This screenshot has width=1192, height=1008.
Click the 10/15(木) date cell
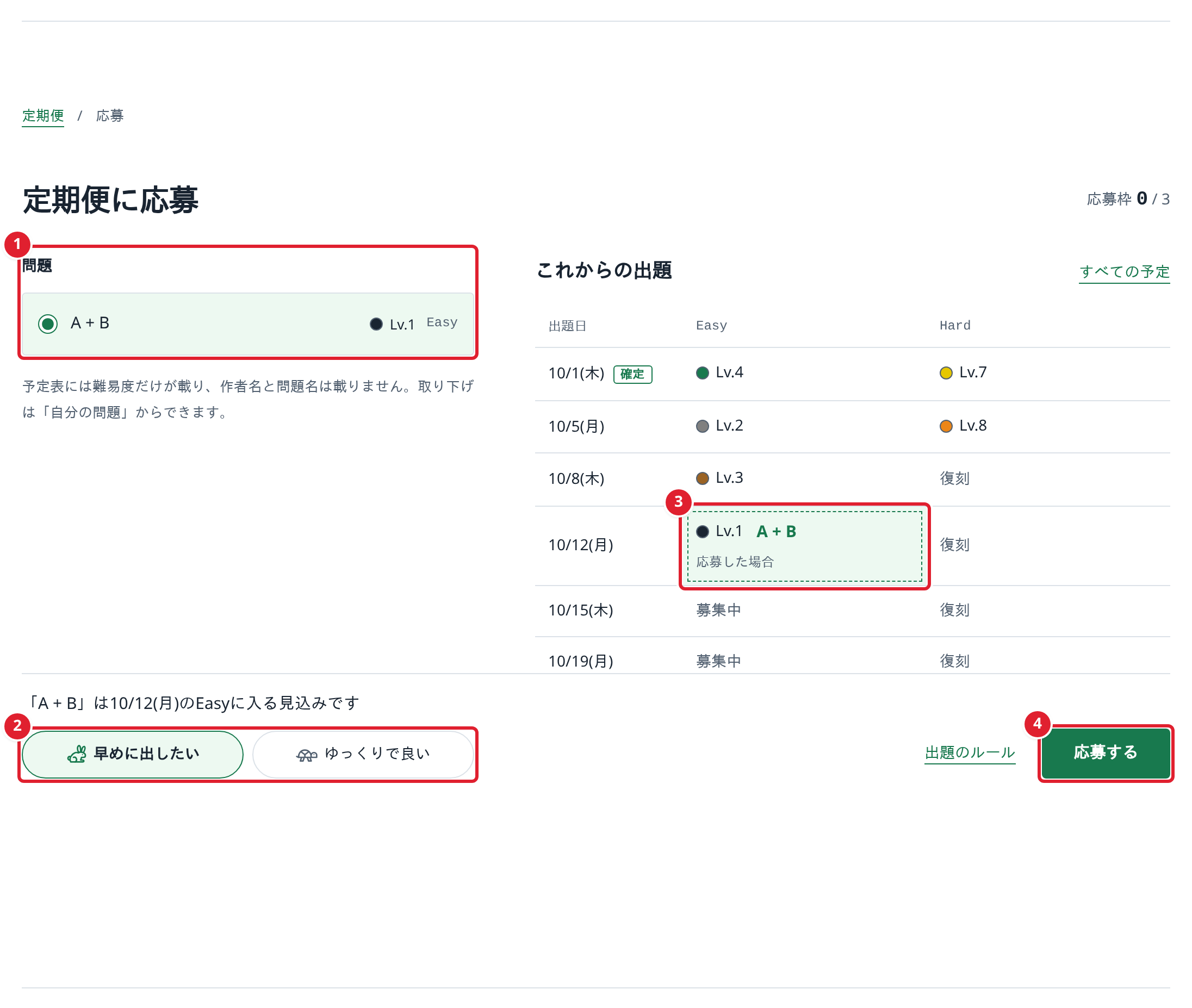pyautogui.click(x=581, y=609)
